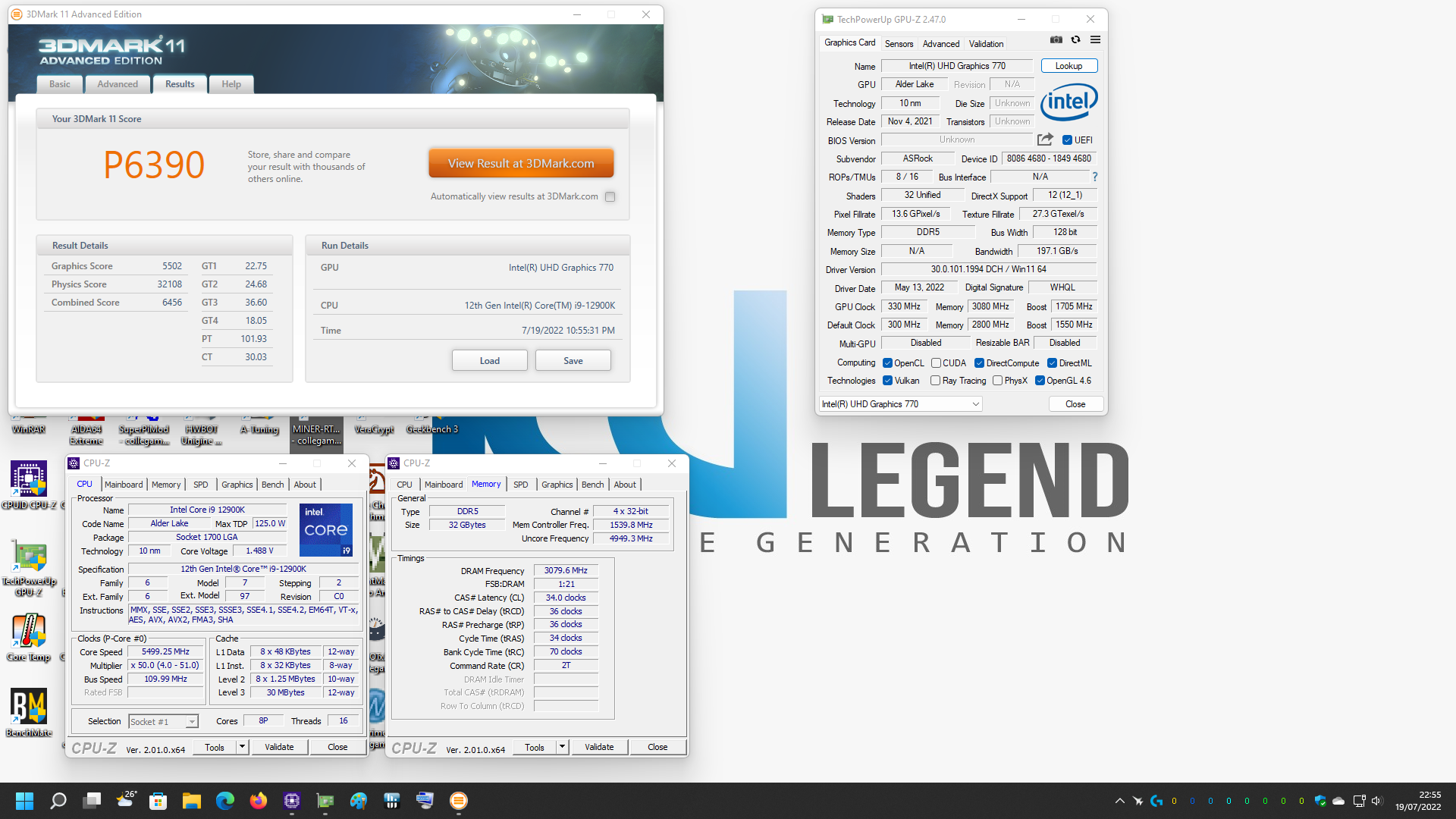The image size is (1456, 819).
Task: Open the HWBOT Unigine desktop shortcut
Action: 202,431
